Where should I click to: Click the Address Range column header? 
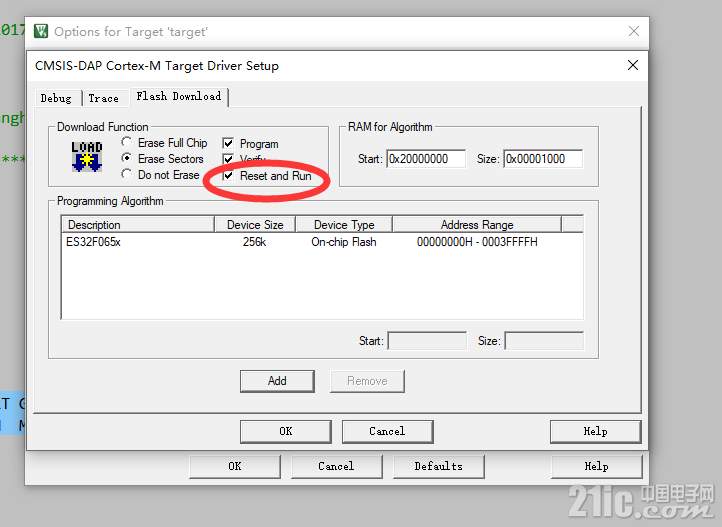point(477,225)
